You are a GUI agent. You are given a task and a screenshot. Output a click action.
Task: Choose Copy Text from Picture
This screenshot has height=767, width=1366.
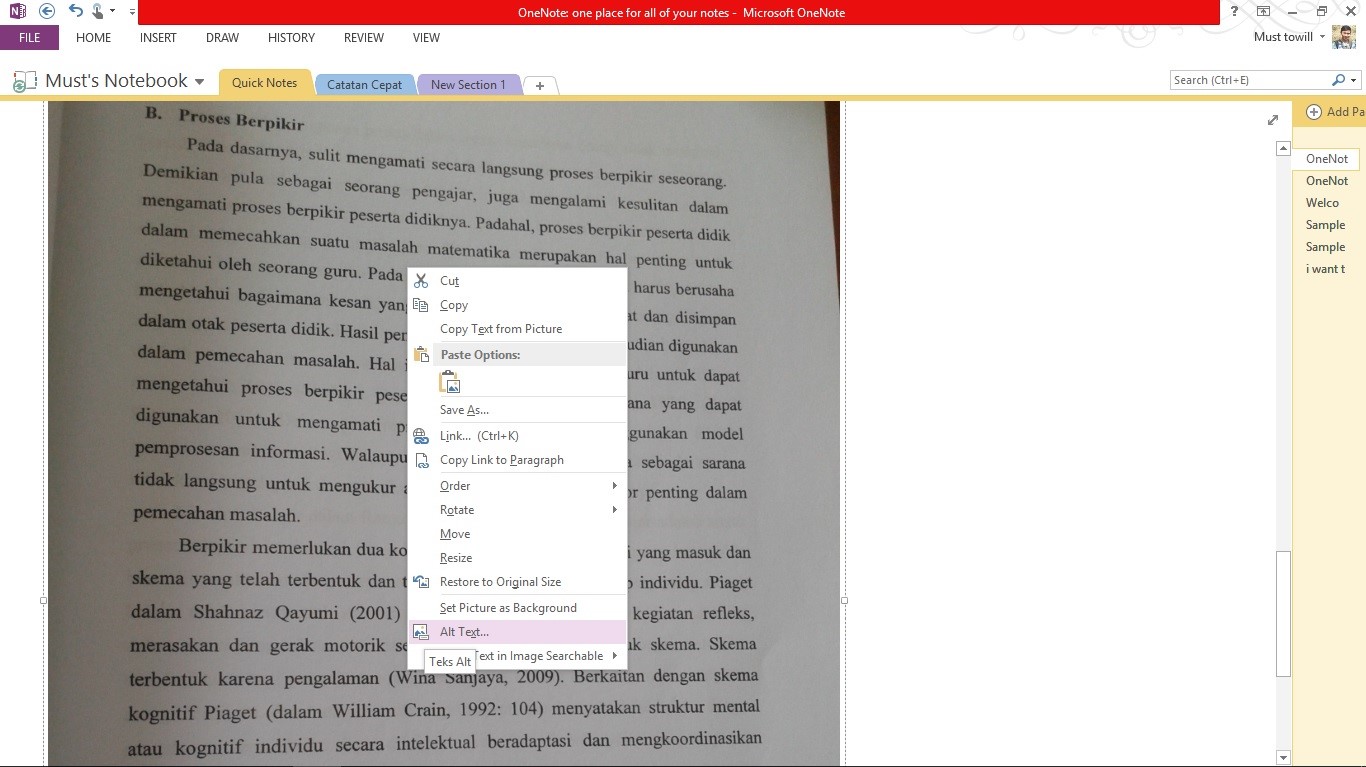pyautogui.click(x=500, y=328)
